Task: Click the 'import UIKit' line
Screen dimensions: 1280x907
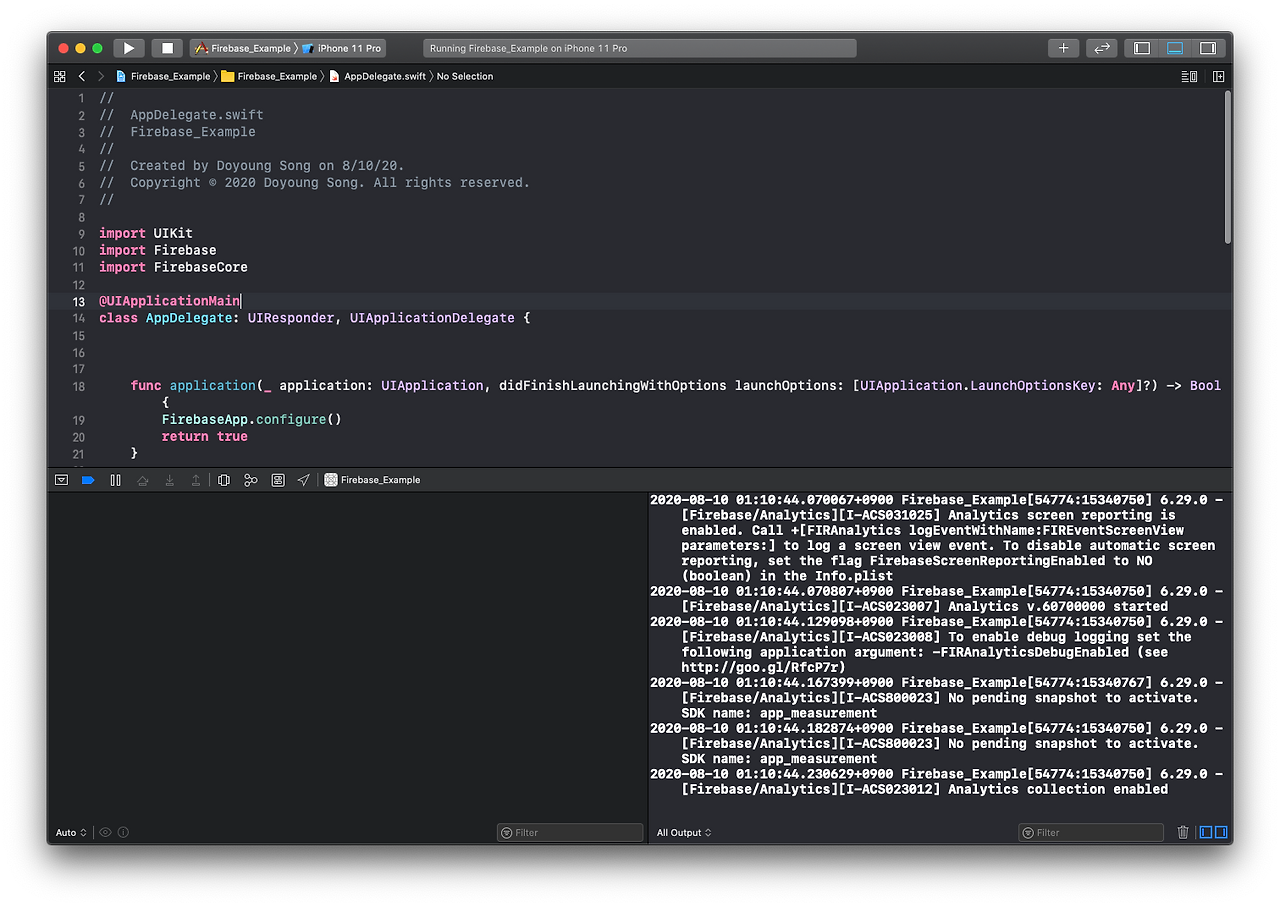Action: [146, 233]
